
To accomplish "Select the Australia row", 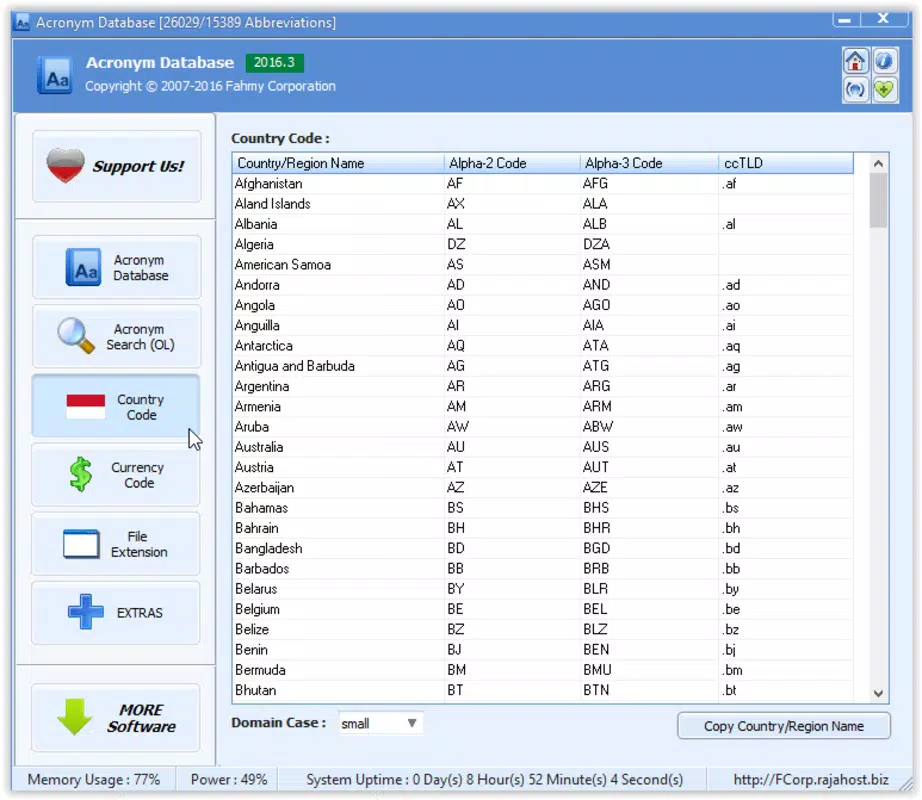I will (x=543, y=447).
